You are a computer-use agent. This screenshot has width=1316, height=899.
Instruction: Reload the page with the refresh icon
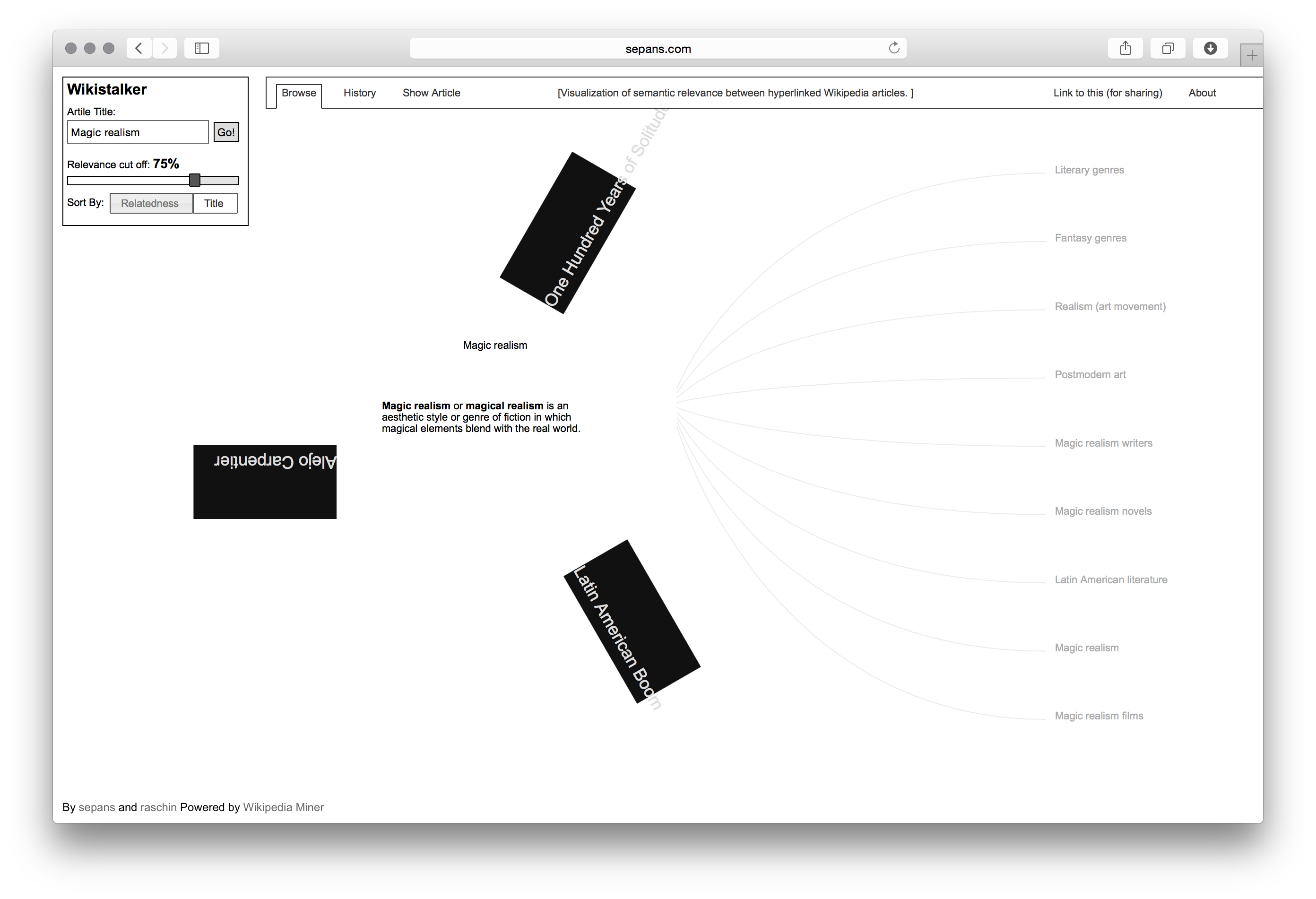coord(893,48)
